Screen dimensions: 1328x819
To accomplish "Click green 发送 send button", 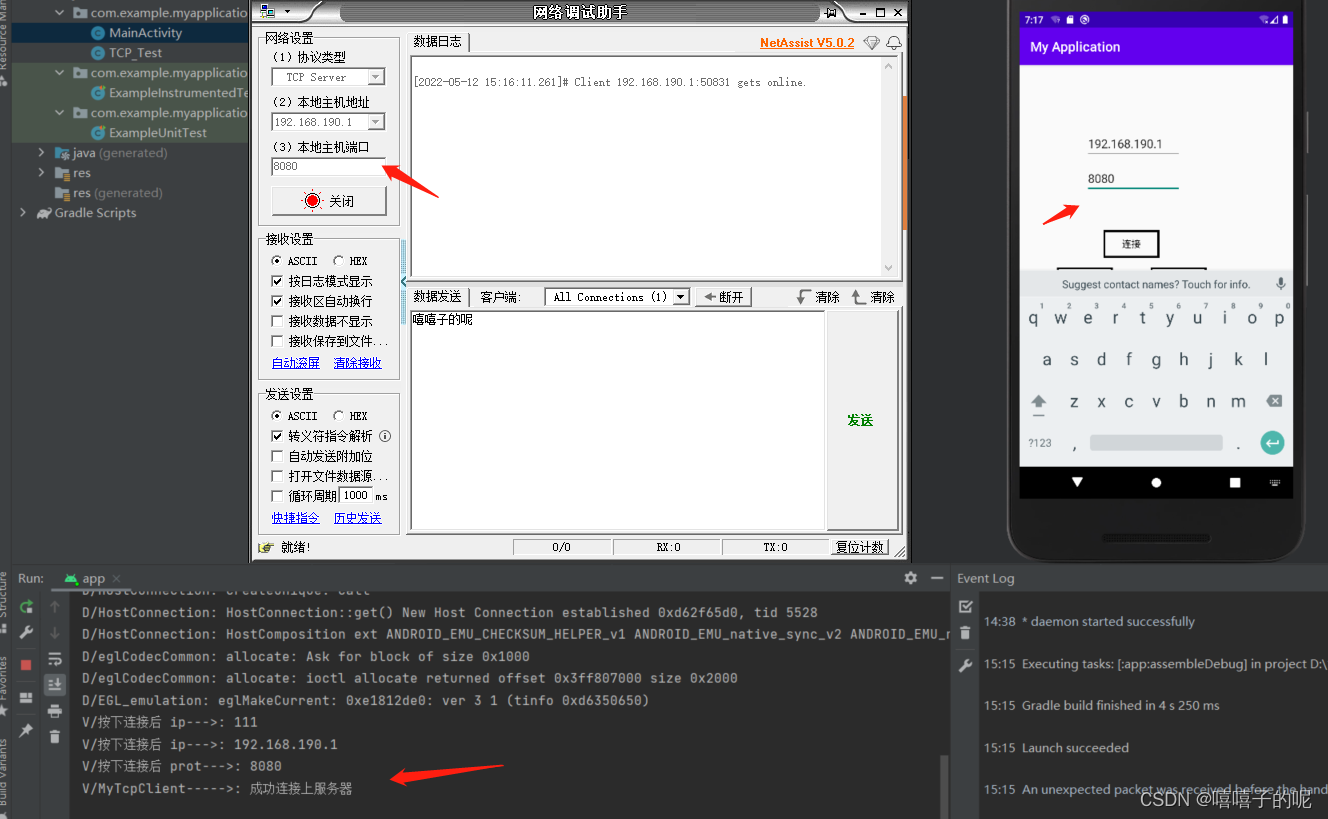I will 860,420.
